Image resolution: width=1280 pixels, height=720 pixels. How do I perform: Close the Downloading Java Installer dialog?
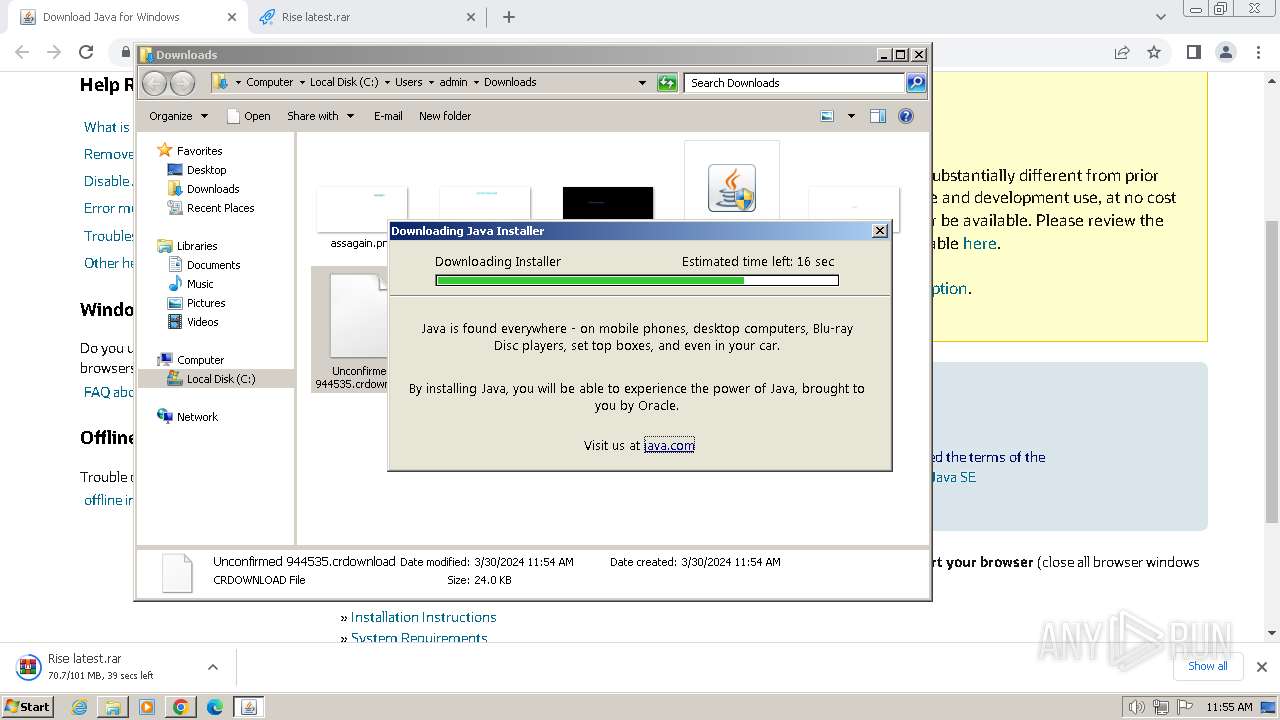click(x=880, y=231)
